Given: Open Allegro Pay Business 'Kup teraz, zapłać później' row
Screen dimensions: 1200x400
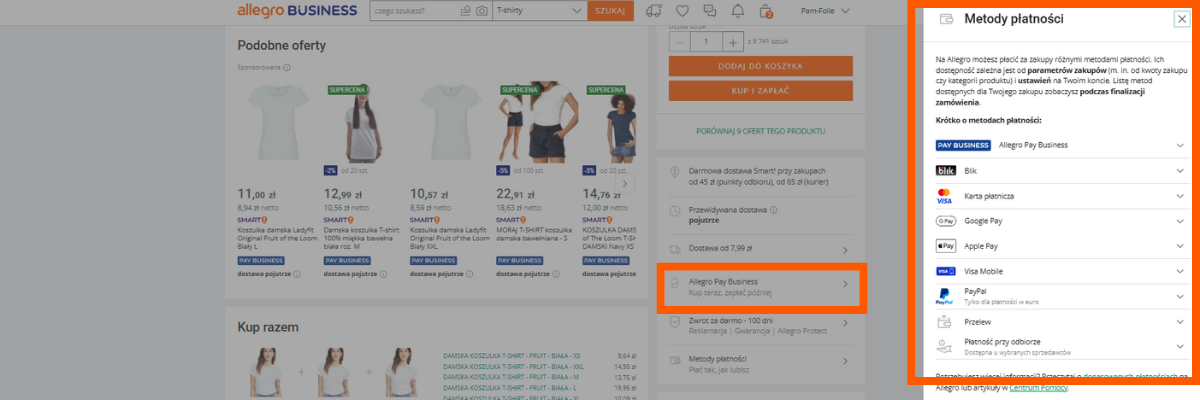Looking at the screenshot, I should point(760,287).
